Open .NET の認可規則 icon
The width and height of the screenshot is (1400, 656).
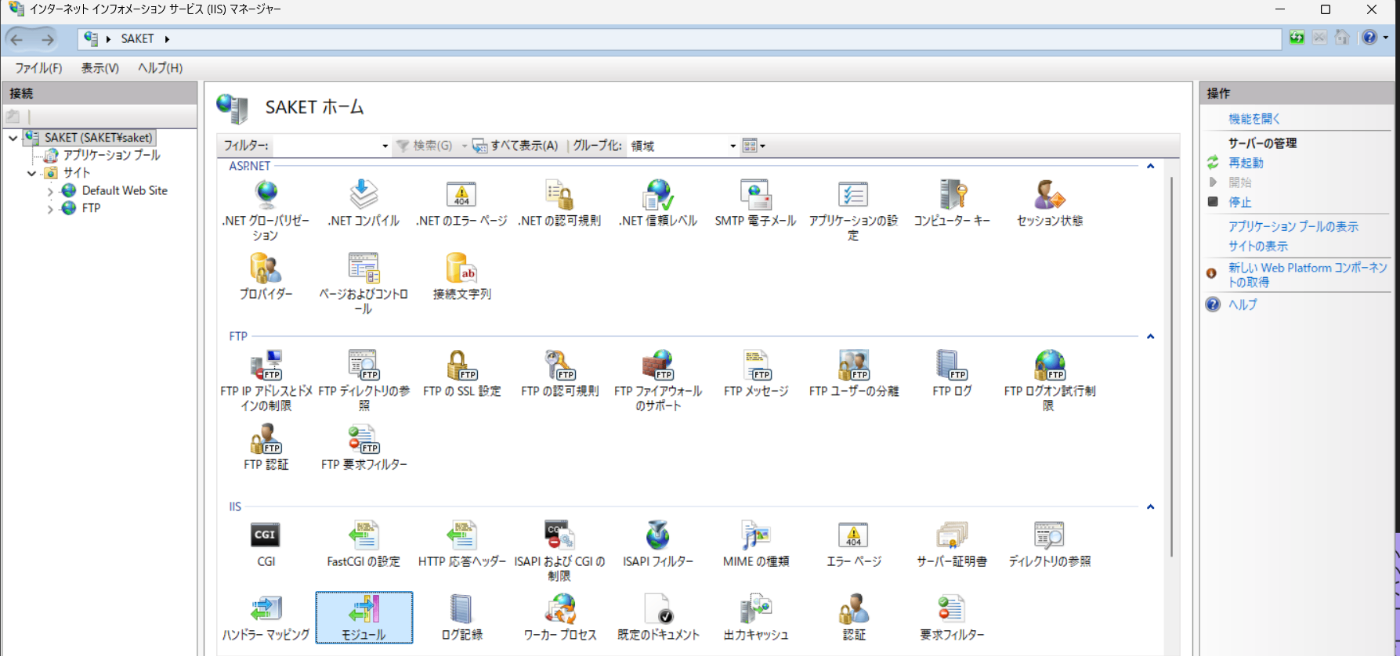click(559, 203)
